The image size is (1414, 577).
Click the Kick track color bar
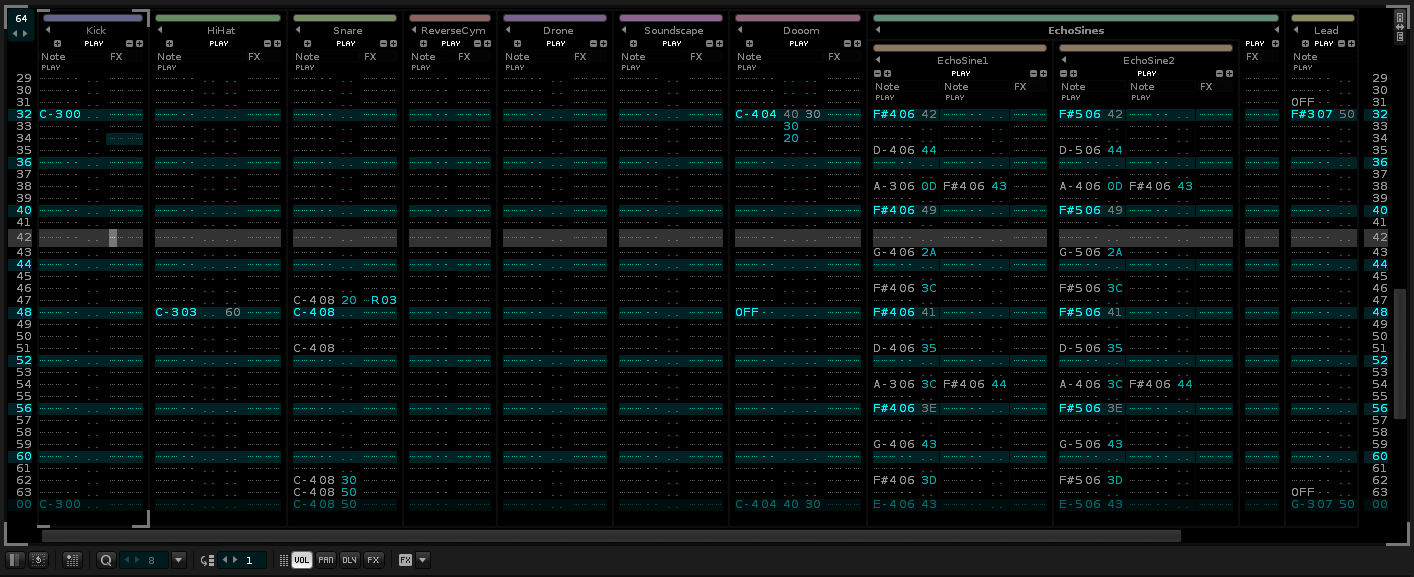coord(93,18)
